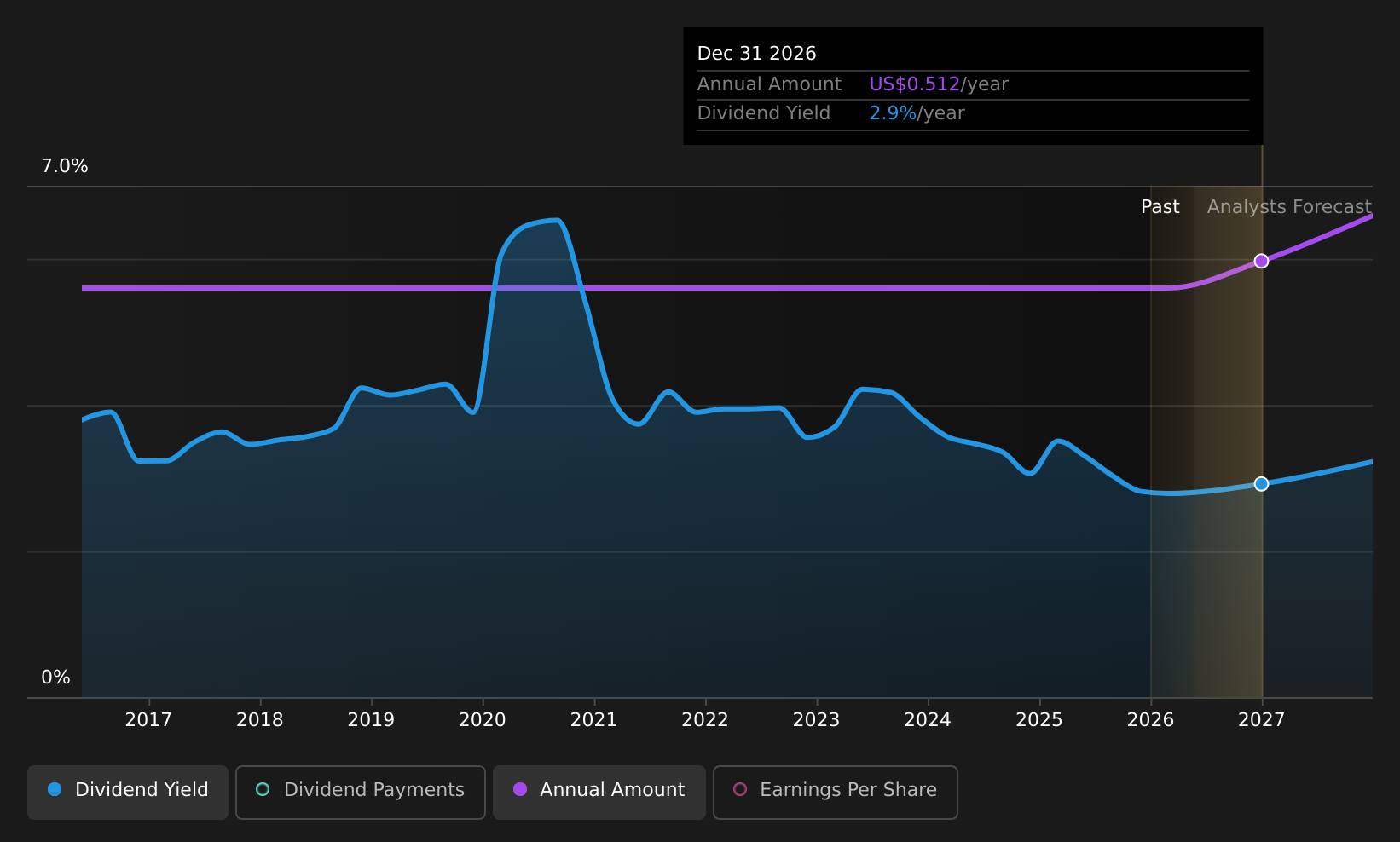Click the 2026 x-axis label
Image resolution: width=1400 pixels, height=842 pixels.
tap(1151, 720)
